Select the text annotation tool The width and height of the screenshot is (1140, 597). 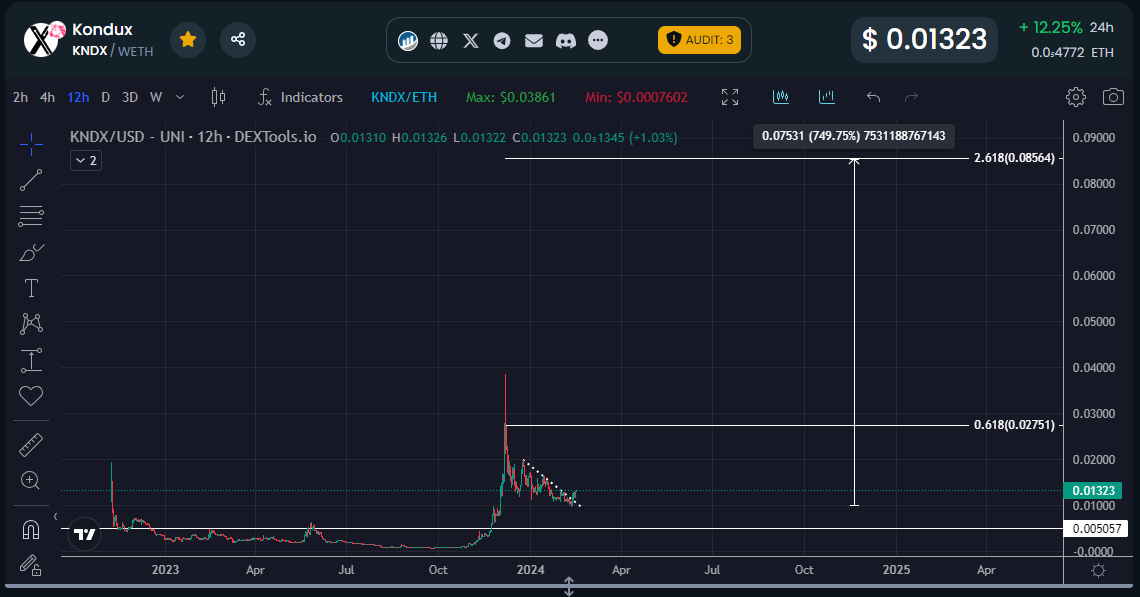(x=31, y=288)
